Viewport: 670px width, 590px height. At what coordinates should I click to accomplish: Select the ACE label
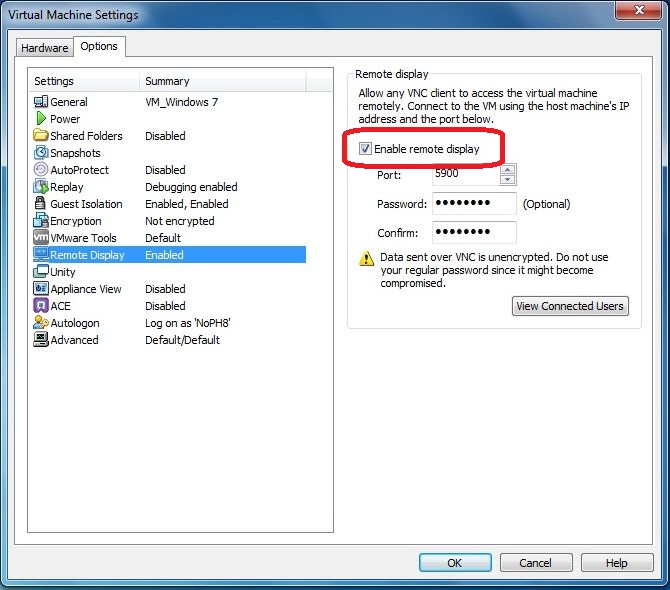click(x=60, y=306)
